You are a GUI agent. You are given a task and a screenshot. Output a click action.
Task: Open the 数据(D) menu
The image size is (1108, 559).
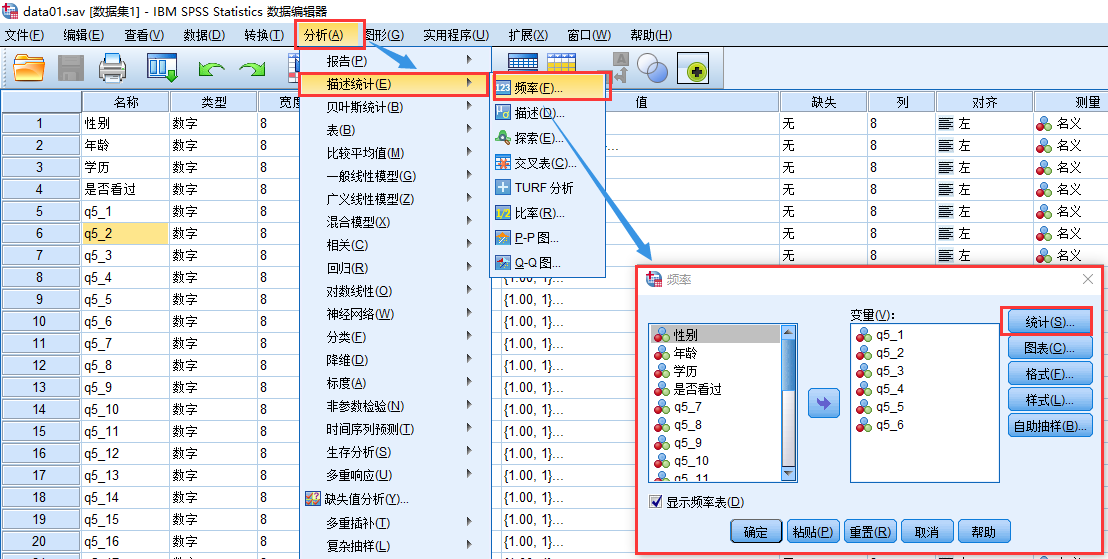(x=204, y=35)
